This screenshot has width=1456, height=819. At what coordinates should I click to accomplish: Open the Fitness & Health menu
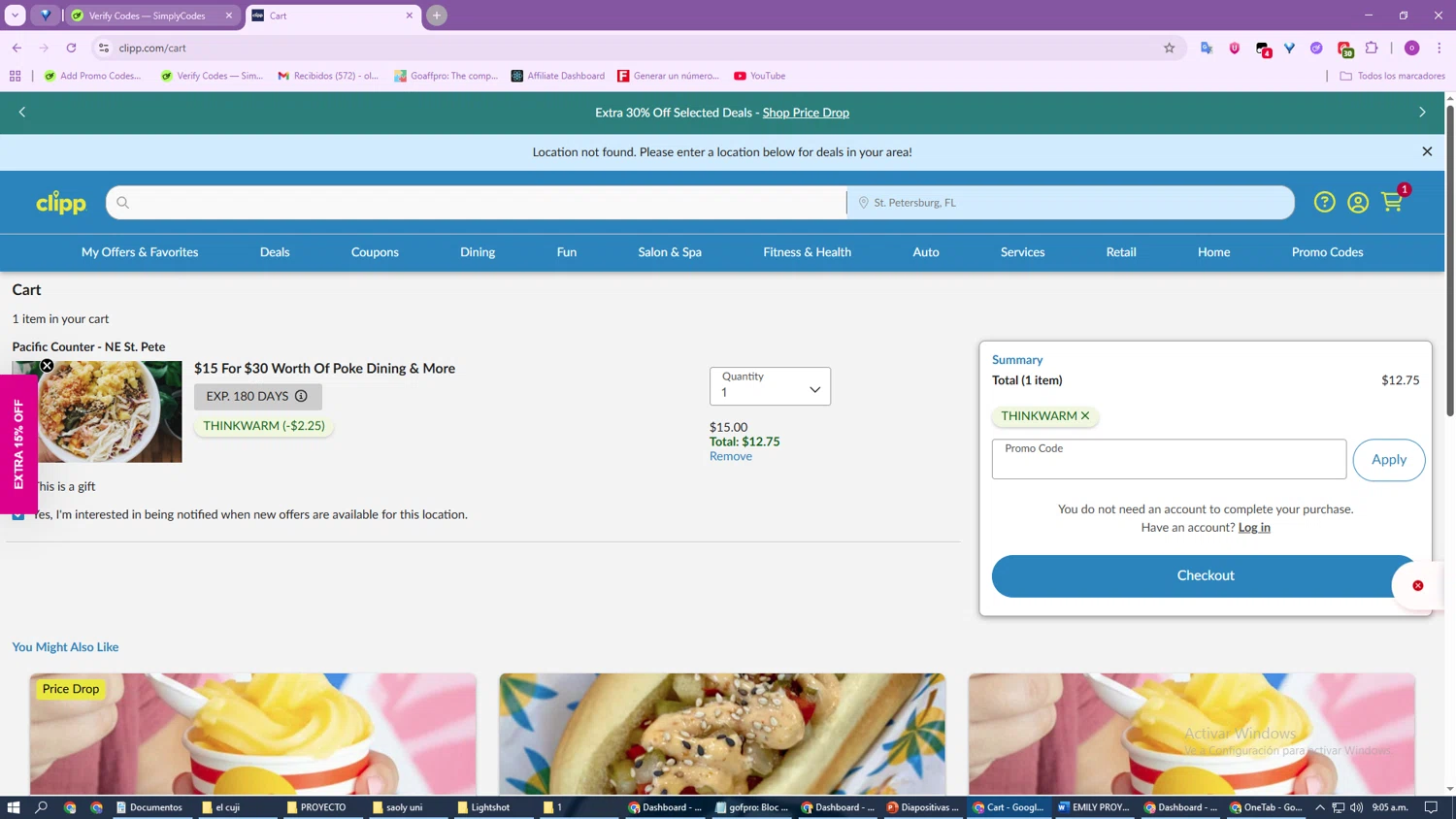coord(807,252)
